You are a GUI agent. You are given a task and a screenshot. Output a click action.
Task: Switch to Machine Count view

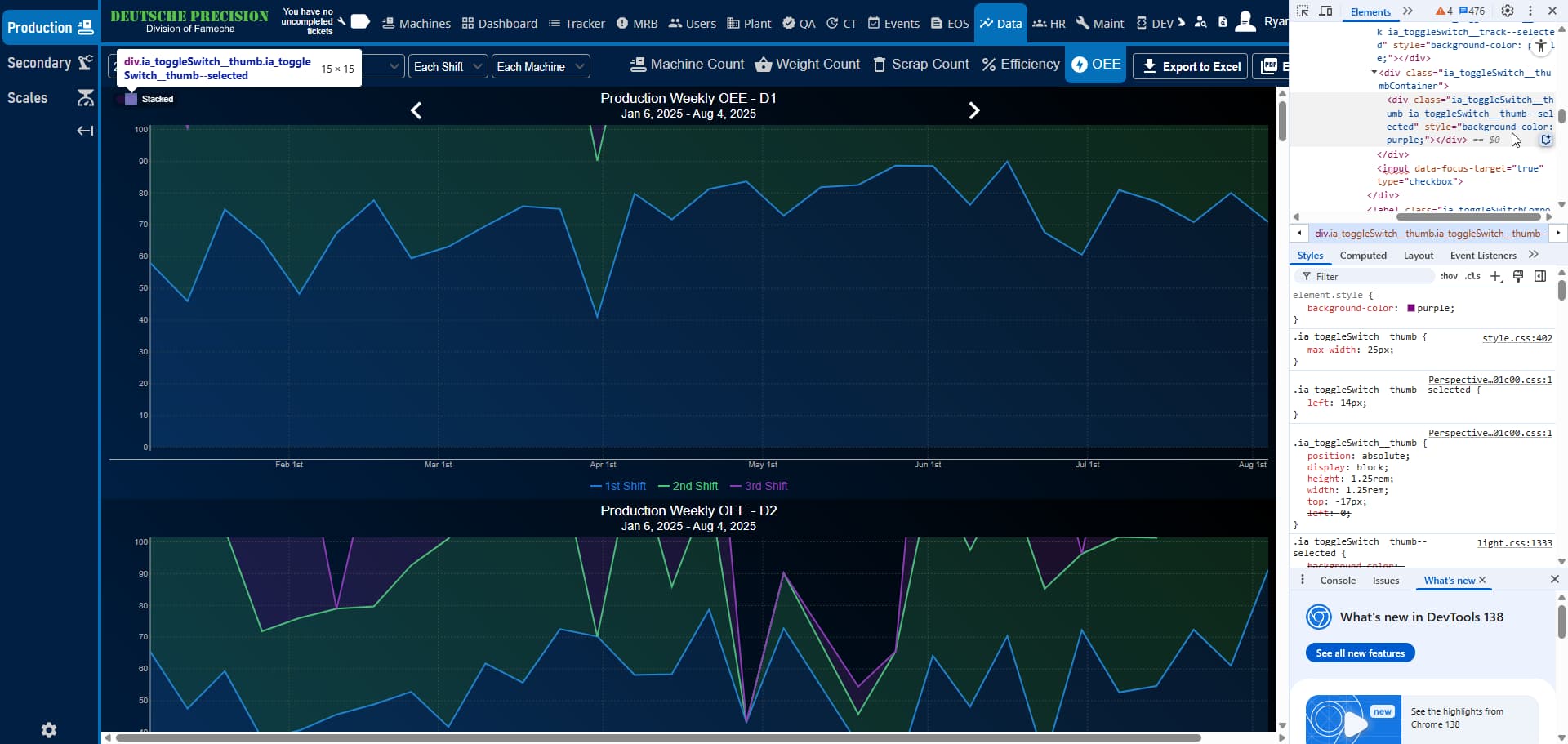688,65
